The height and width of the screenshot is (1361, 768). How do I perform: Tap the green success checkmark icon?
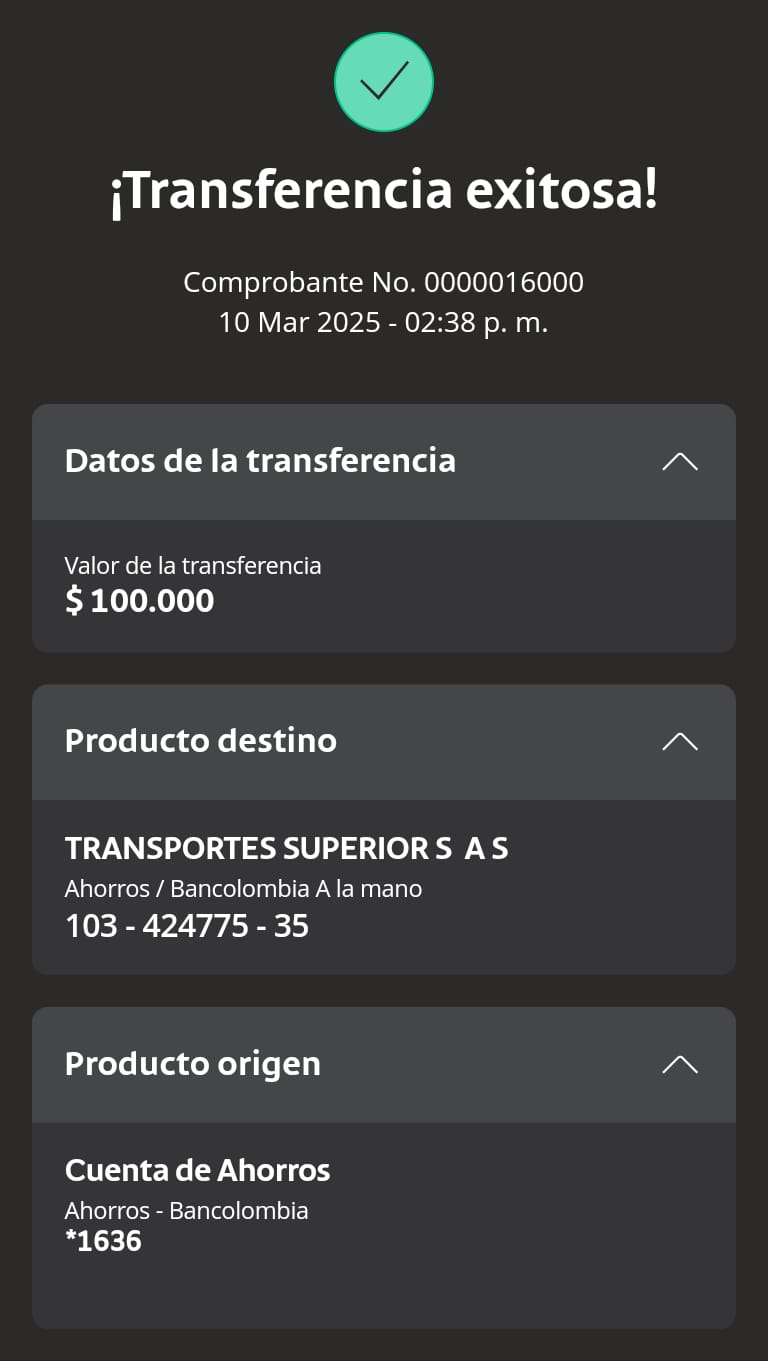click(383, 82)
